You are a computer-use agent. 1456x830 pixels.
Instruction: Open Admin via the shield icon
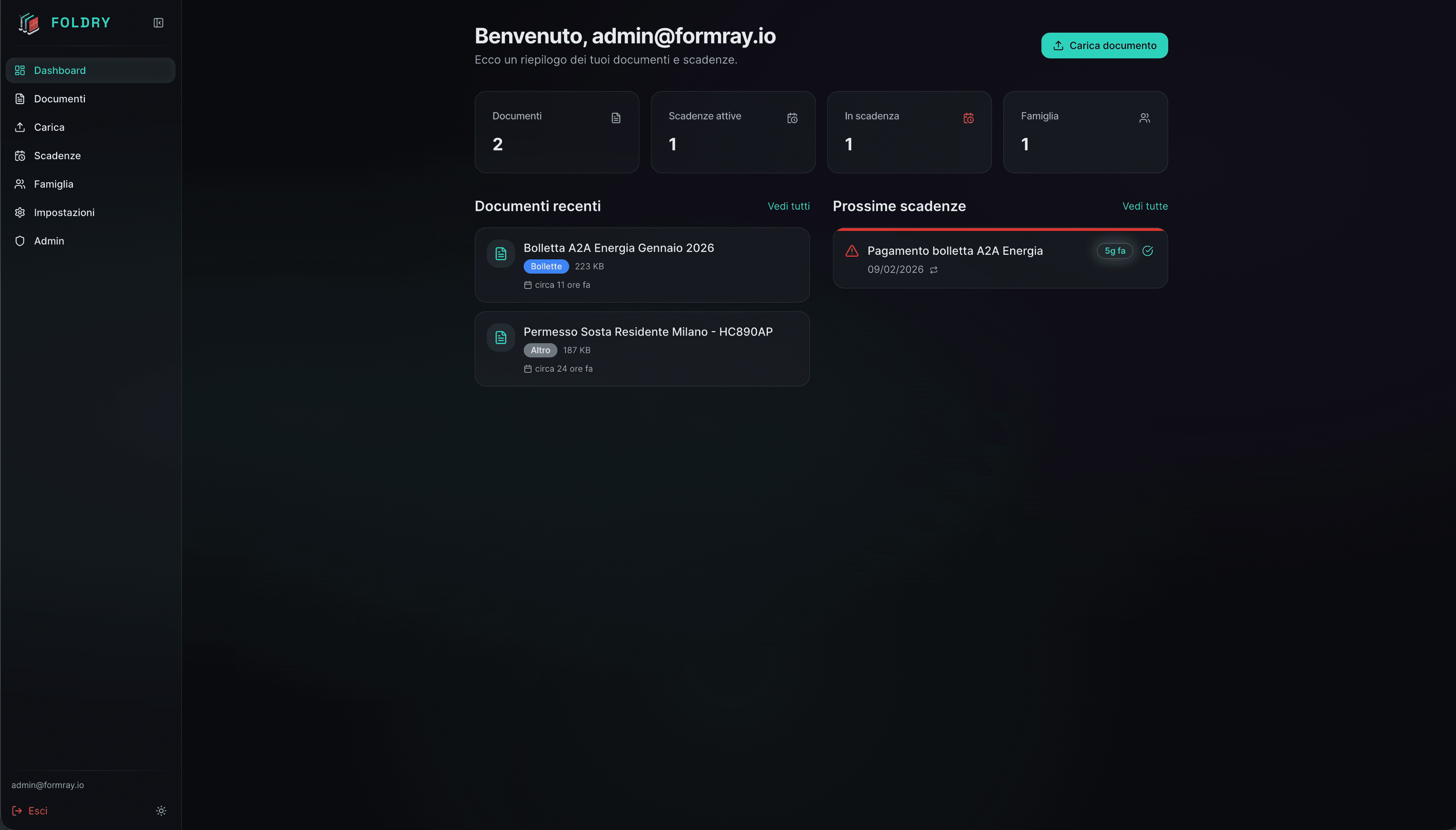[x=20, y=240]
